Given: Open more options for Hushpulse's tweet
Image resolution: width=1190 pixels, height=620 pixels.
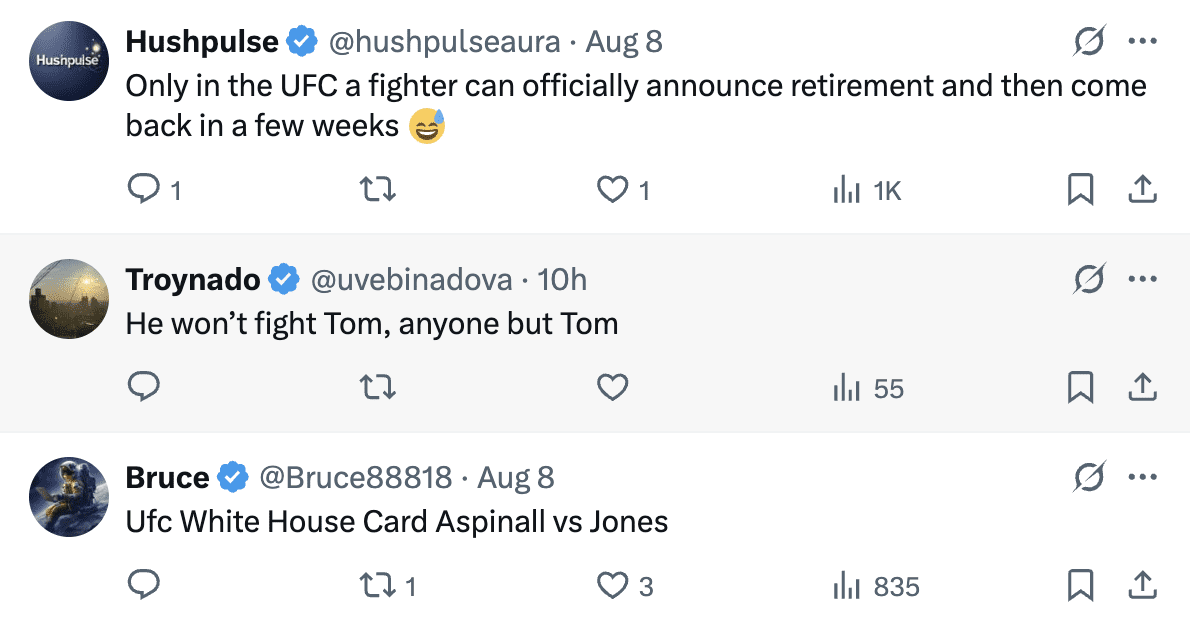Looking at the screenshot, I should (x=1142, y=42).
